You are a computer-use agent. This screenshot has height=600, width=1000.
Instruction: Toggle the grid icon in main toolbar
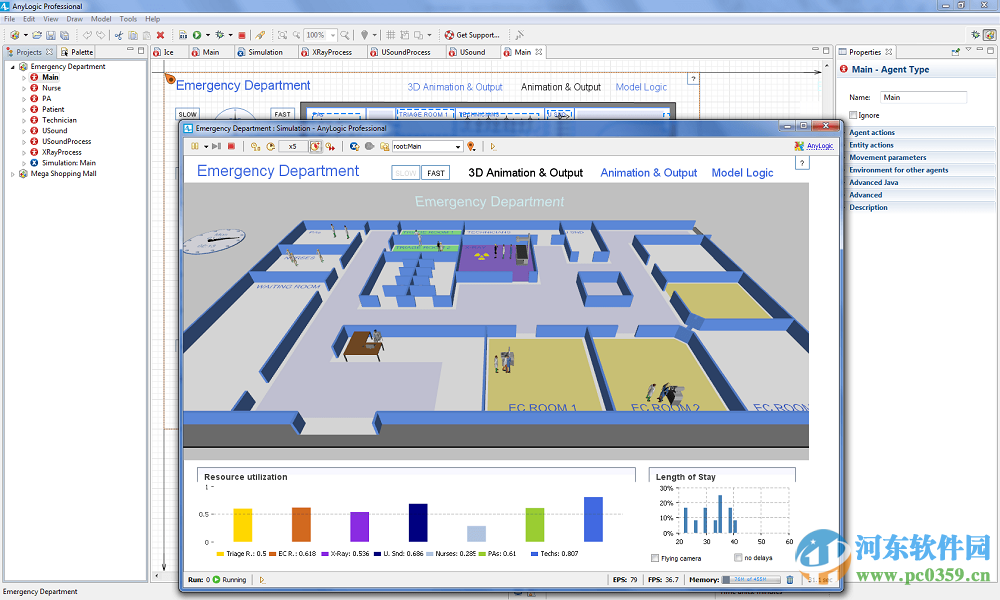(390, 35)
